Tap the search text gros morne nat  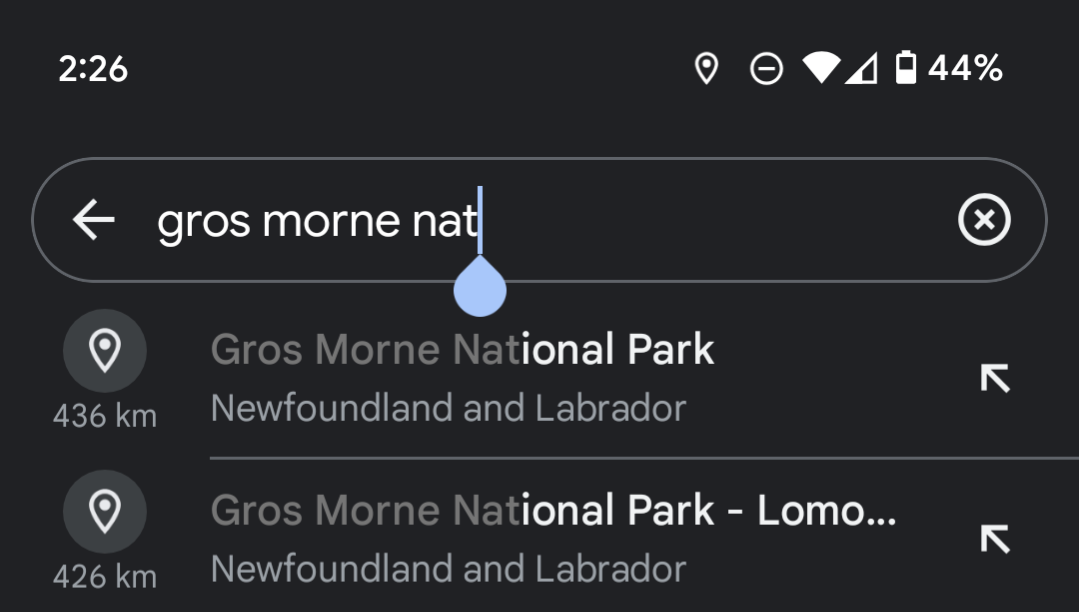click(x=315, y=218)
